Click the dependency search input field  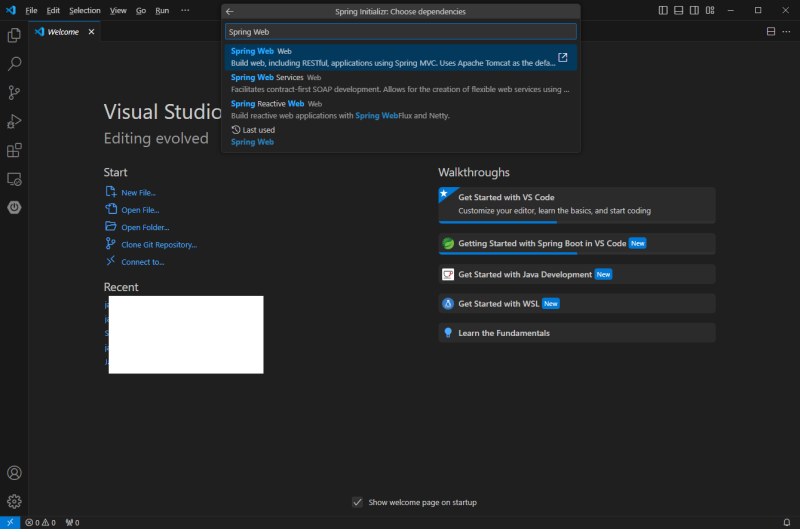[x=401, y=32]
